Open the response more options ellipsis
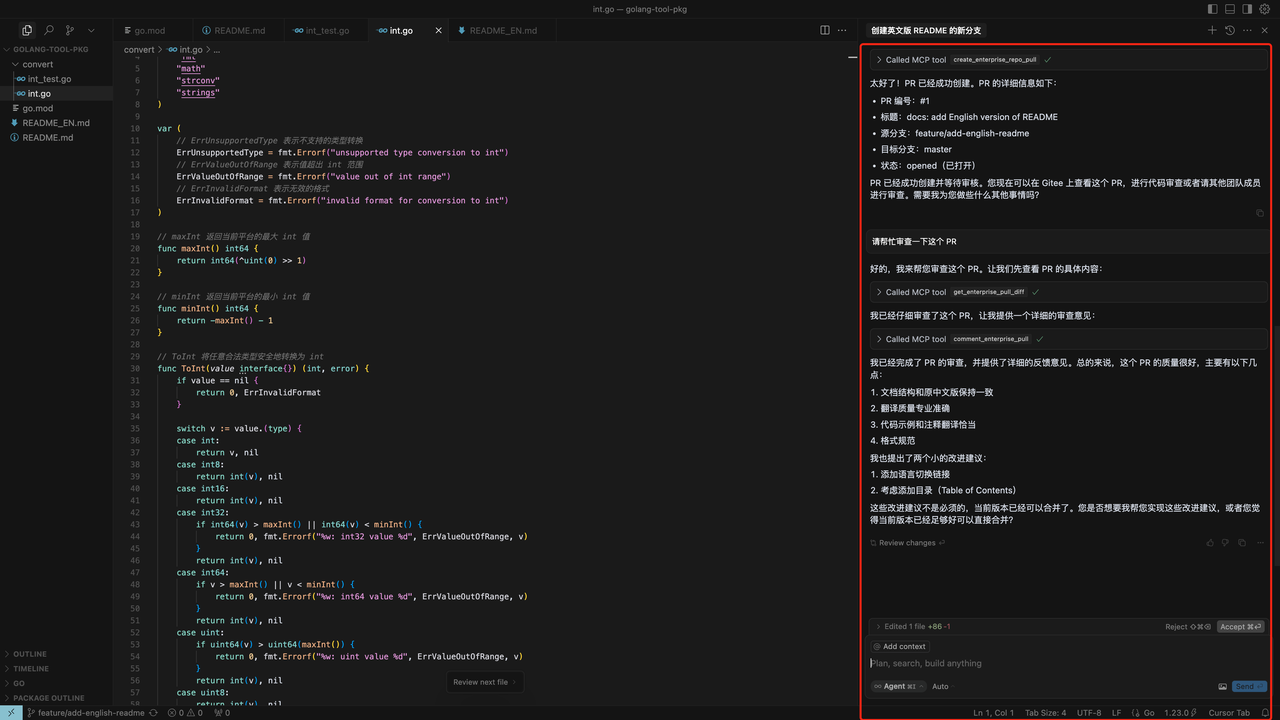Viewport: 1280px width, 720px height. pos(1258,543)
